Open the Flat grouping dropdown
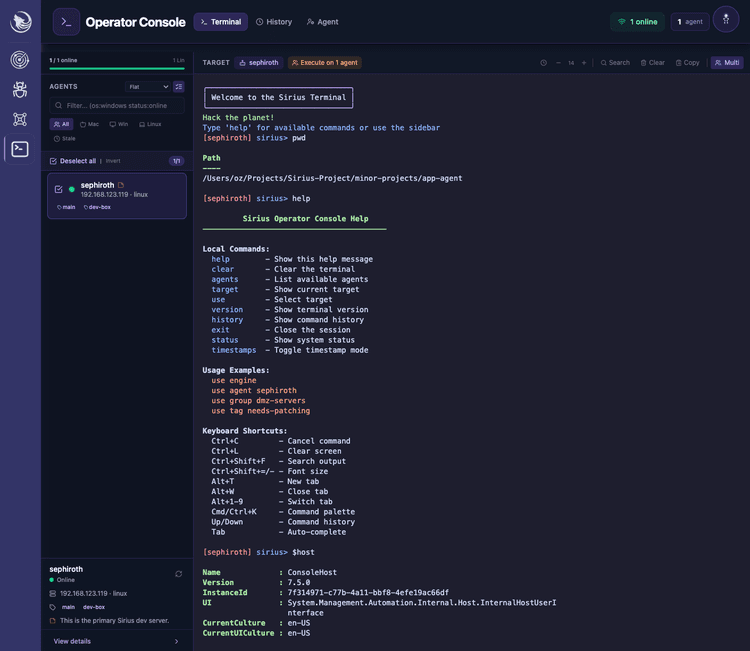This screenshot has width=750, height=651. click(x=148, y=87)
